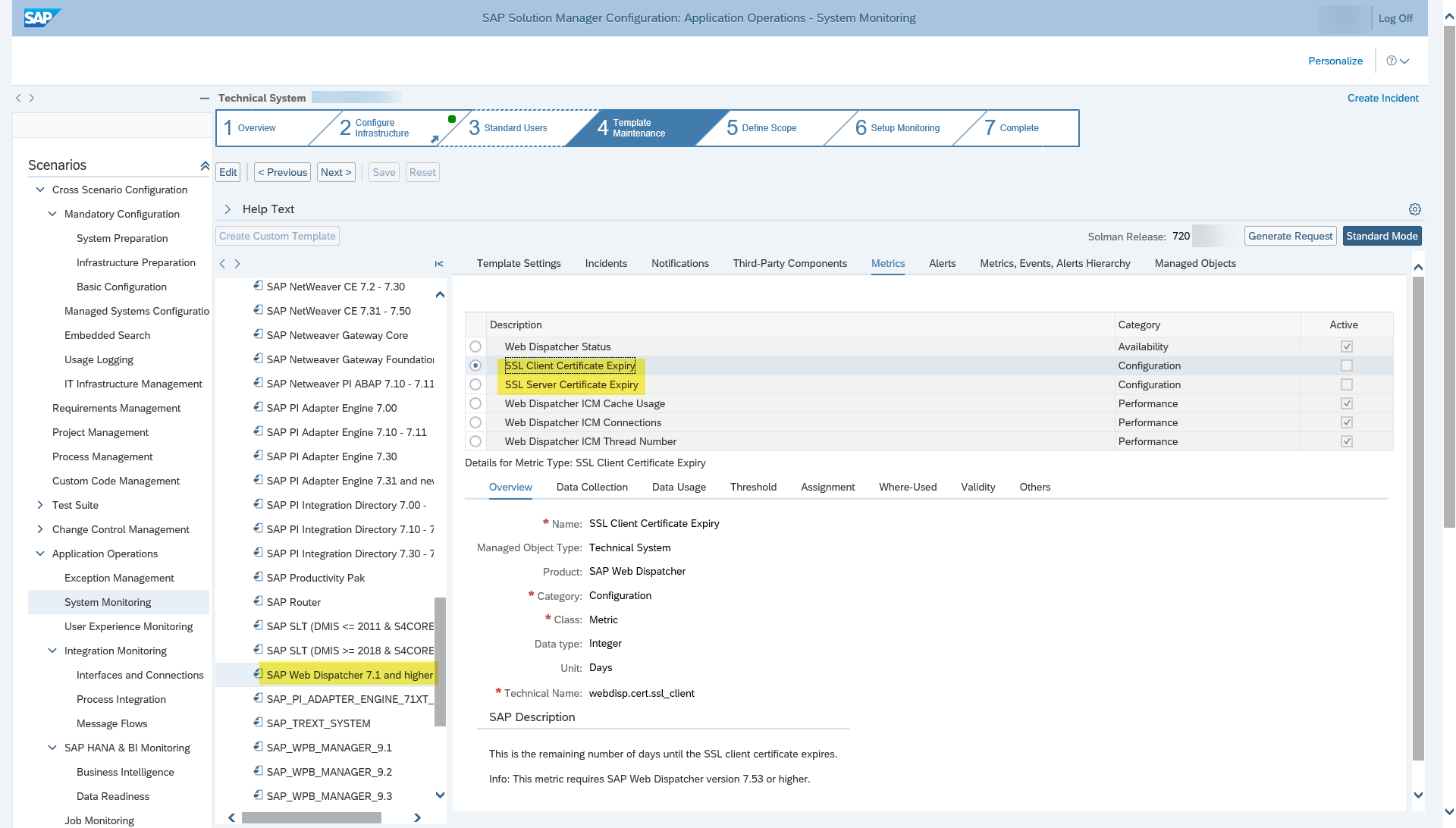1456x828 pixels.
Task: Click the Edit button
Action: point(227,172)
